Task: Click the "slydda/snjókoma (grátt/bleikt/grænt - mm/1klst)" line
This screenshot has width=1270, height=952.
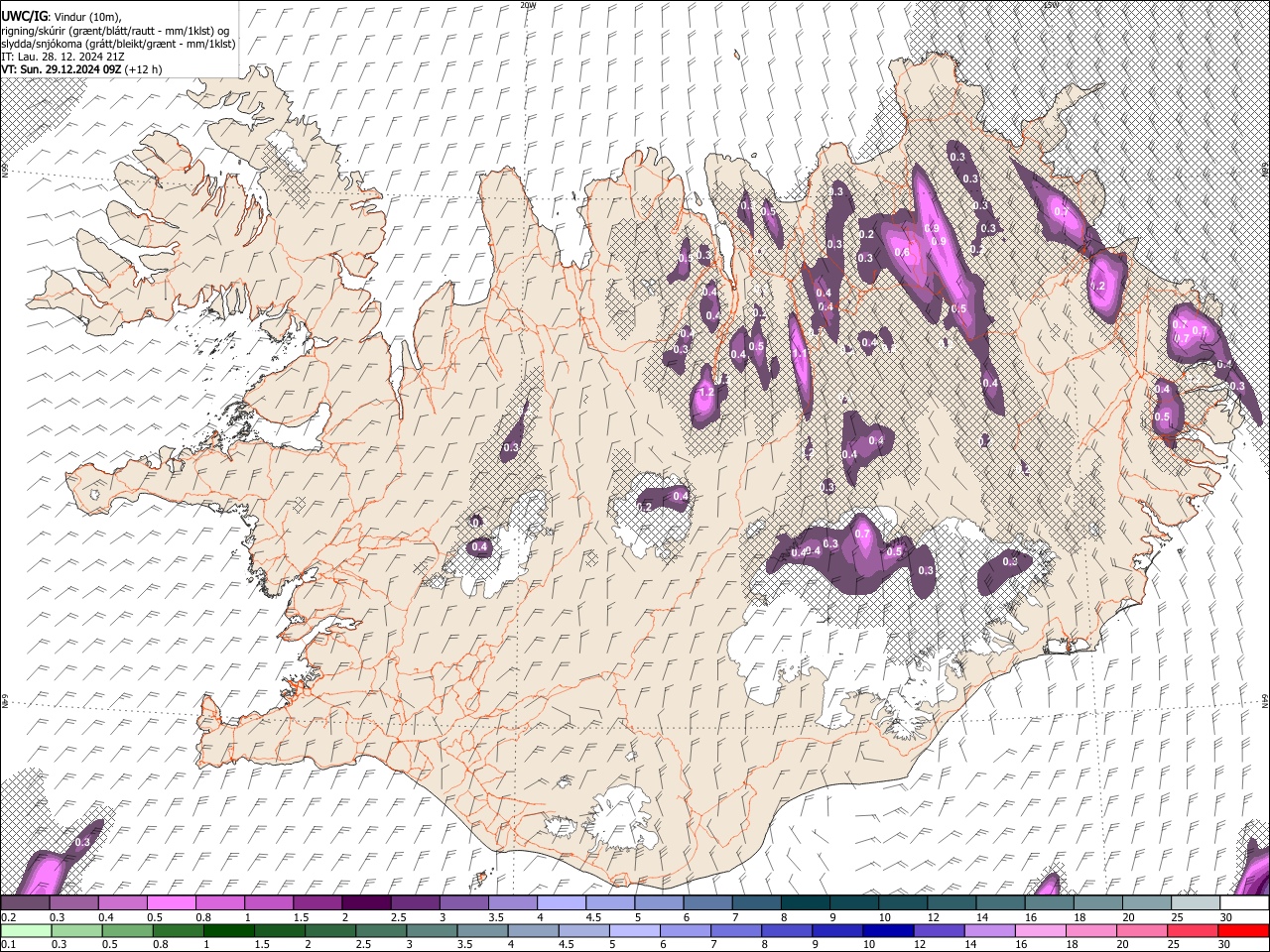Action: (119, 44)
